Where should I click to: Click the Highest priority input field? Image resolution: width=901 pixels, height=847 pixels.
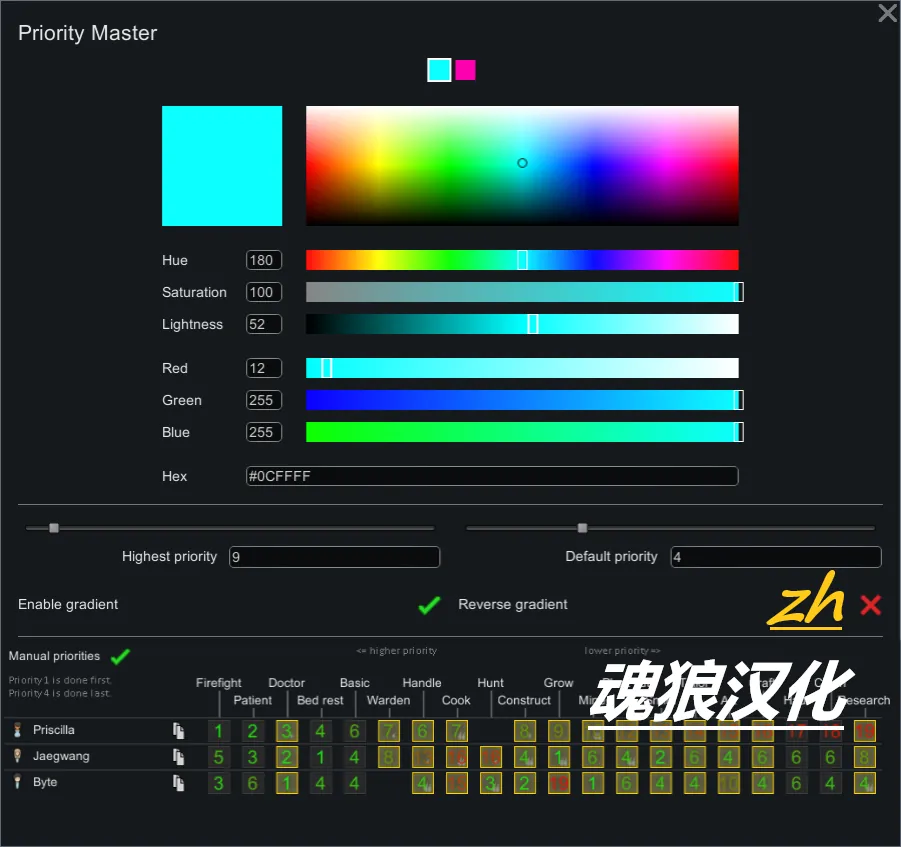(334, 557)
